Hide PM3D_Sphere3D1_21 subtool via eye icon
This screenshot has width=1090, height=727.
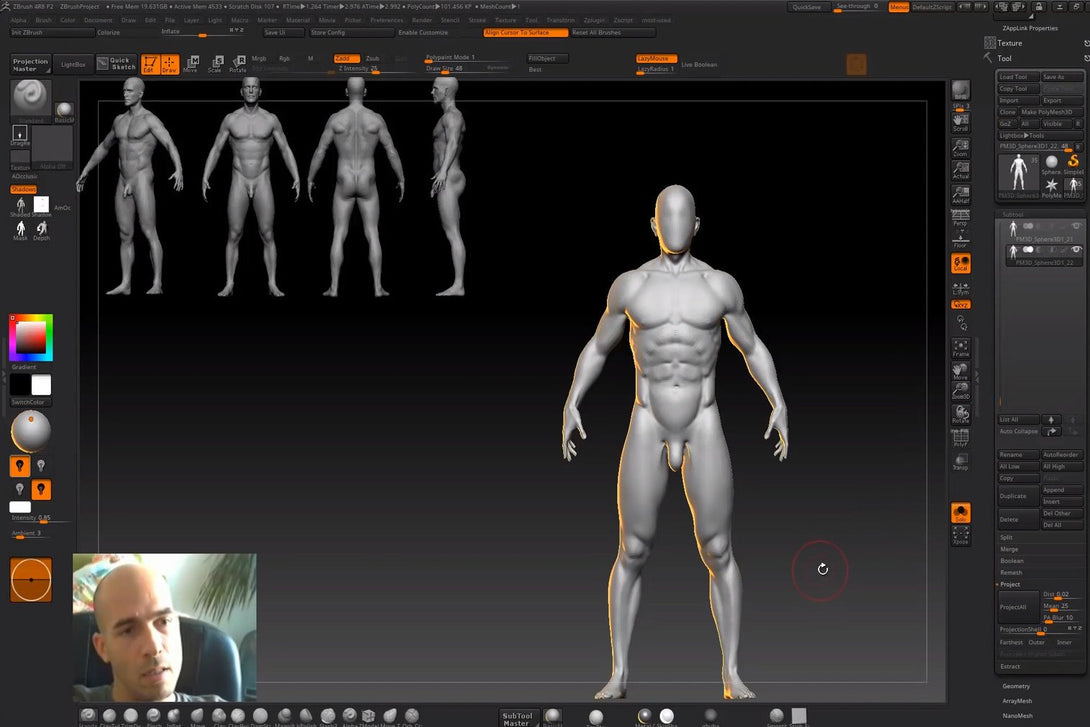pos(1077,226)
